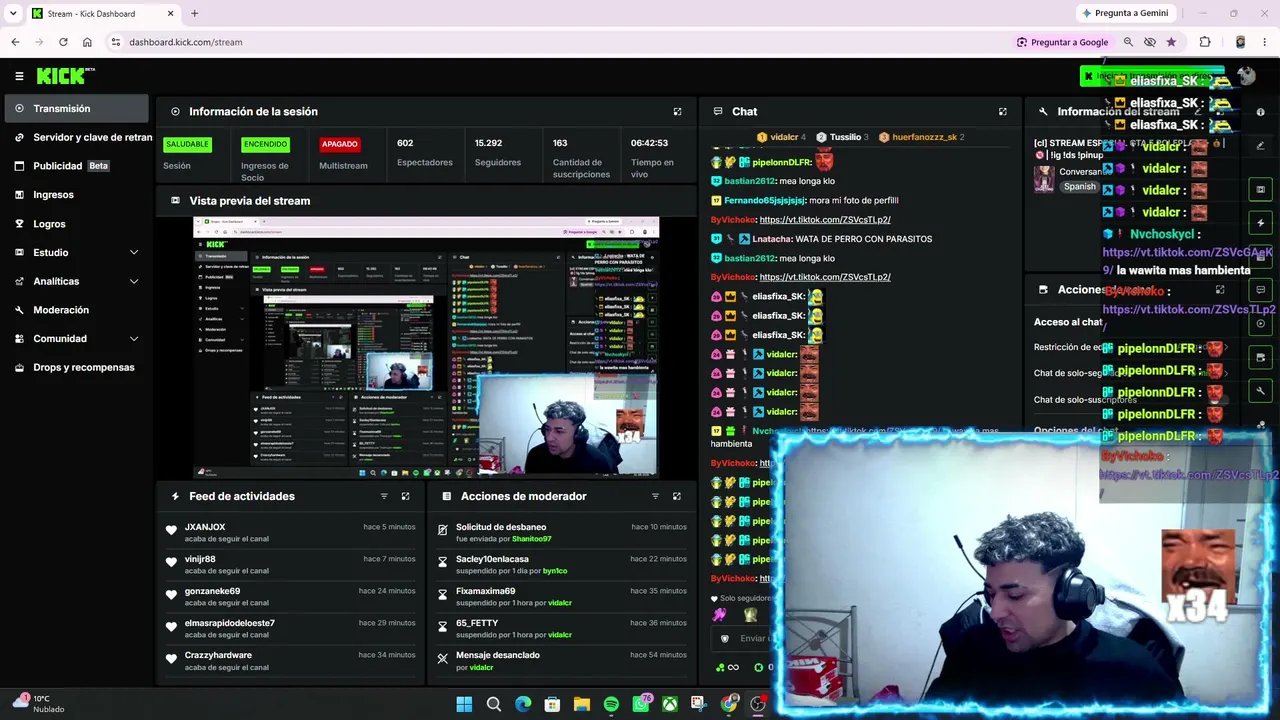
Task: Click the stream preview thumbnail
Action: 426,347
